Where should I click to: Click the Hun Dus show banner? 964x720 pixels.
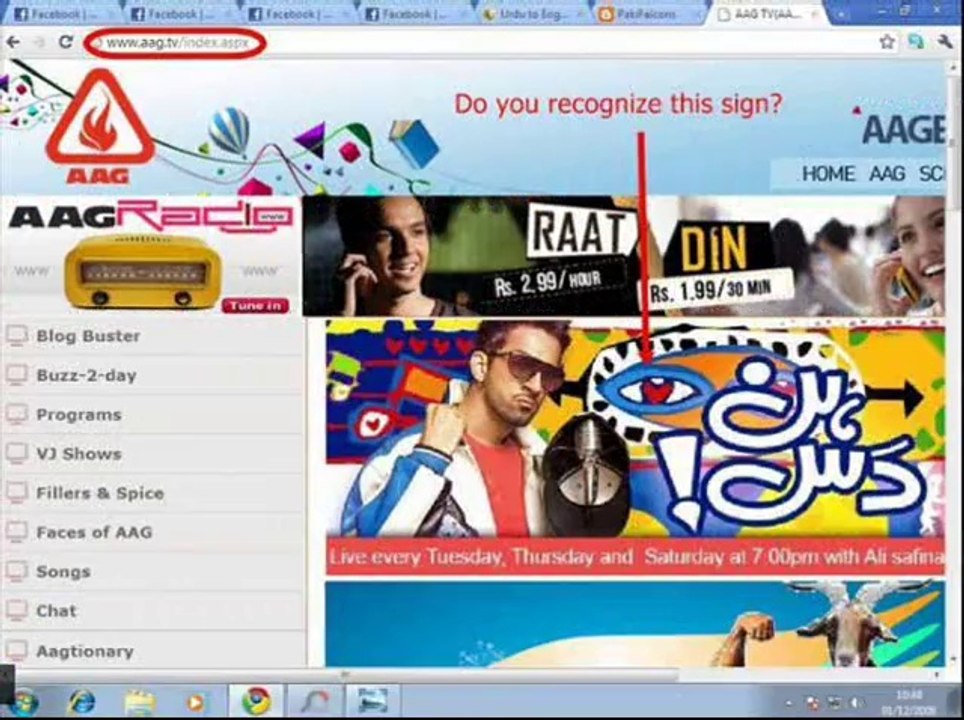[635, 429]
